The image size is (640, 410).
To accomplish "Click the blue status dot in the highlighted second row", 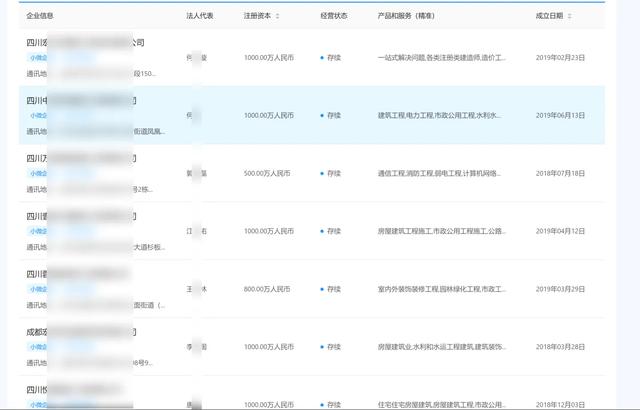I will (x=322, y=116).
